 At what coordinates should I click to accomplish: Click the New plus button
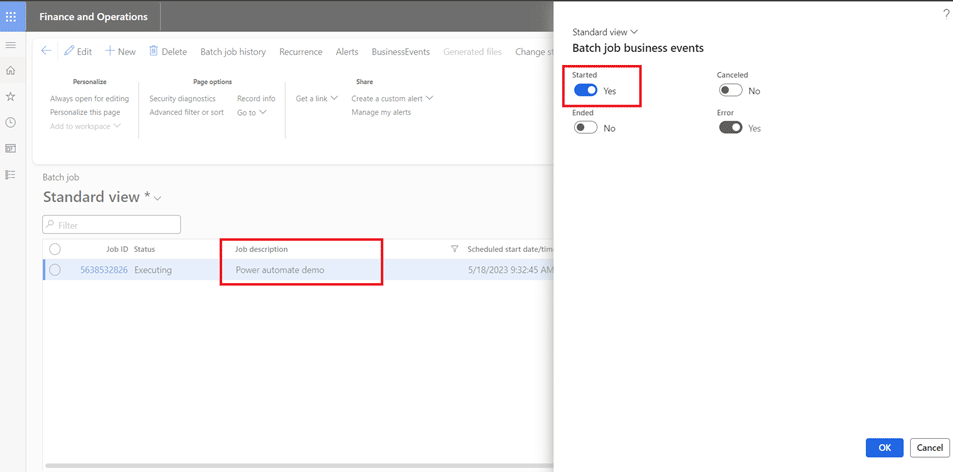[x=120, y=52]
